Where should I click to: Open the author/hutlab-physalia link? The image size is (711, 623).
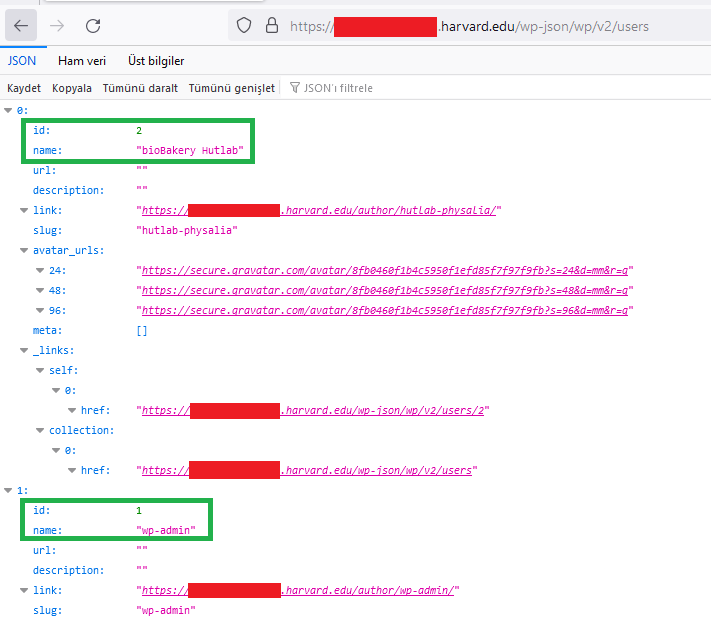[x=319, y=210]
